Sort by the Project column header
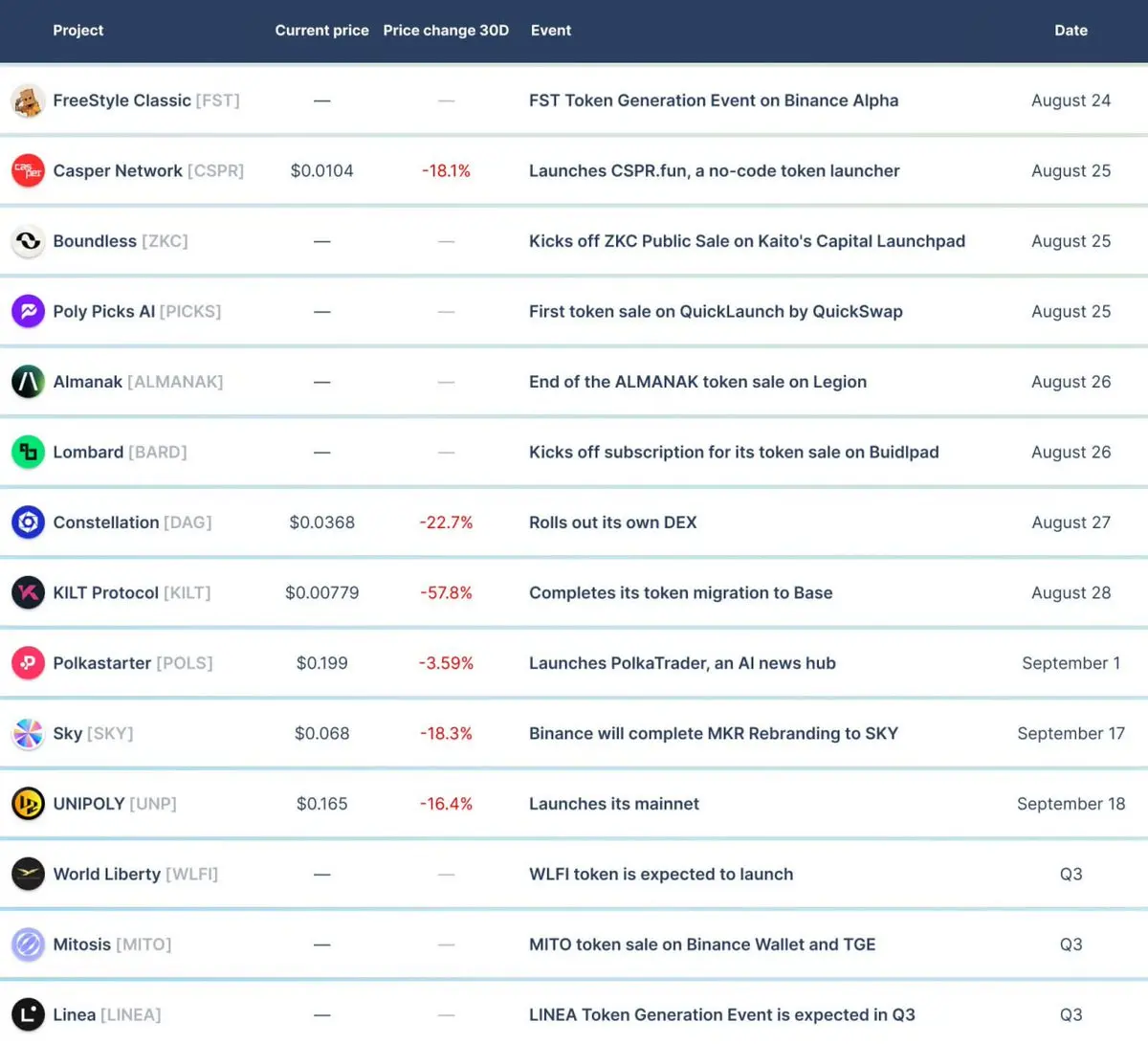Viewport: 1148px width, 1044px height. pyautogui.click(x=78, y=31)
